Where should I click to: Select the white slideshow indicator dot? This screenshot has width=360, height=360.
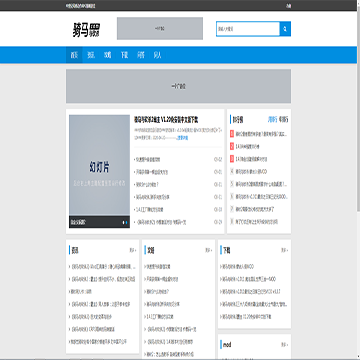pos(123,222)
